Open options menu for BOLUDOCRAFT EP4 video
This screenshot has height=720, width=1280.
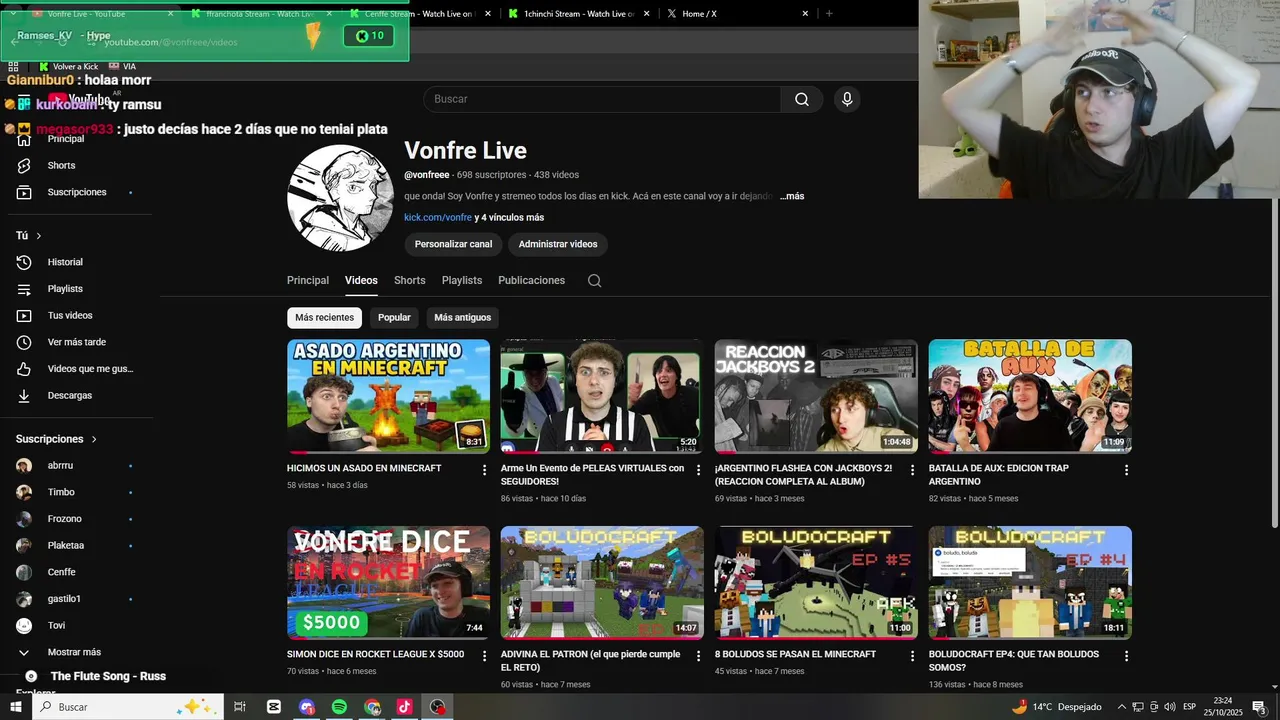pyautogui.click(x=1126, y=656)
